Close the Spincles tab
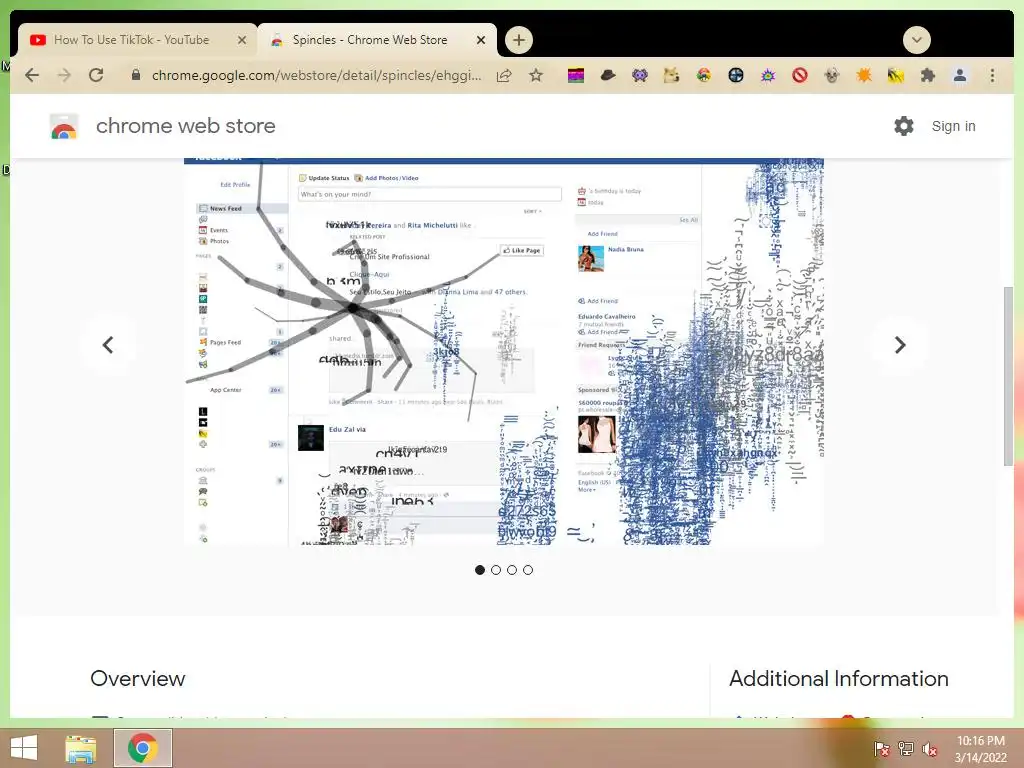The image size is (1024, 768). (481, 40)
